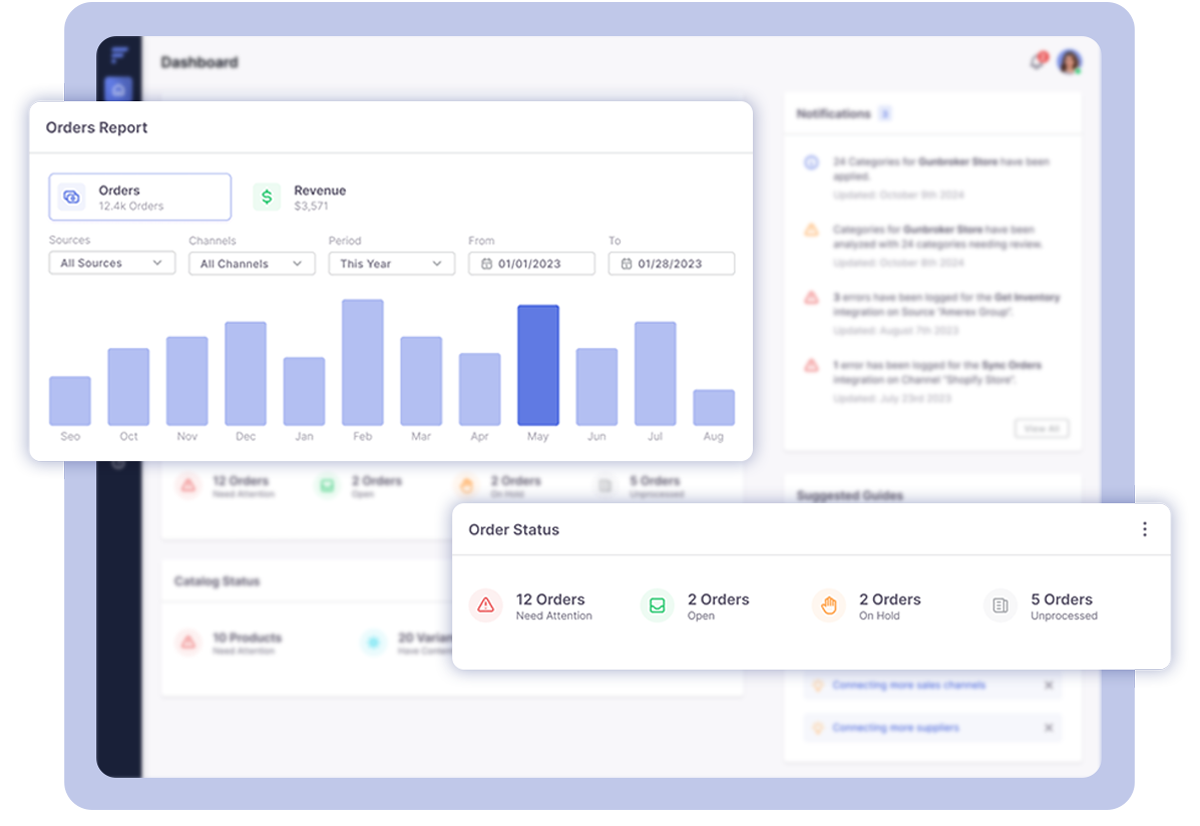Click the home icon in the sidebar
The image size is (1200, 826).
pos(119,90)
